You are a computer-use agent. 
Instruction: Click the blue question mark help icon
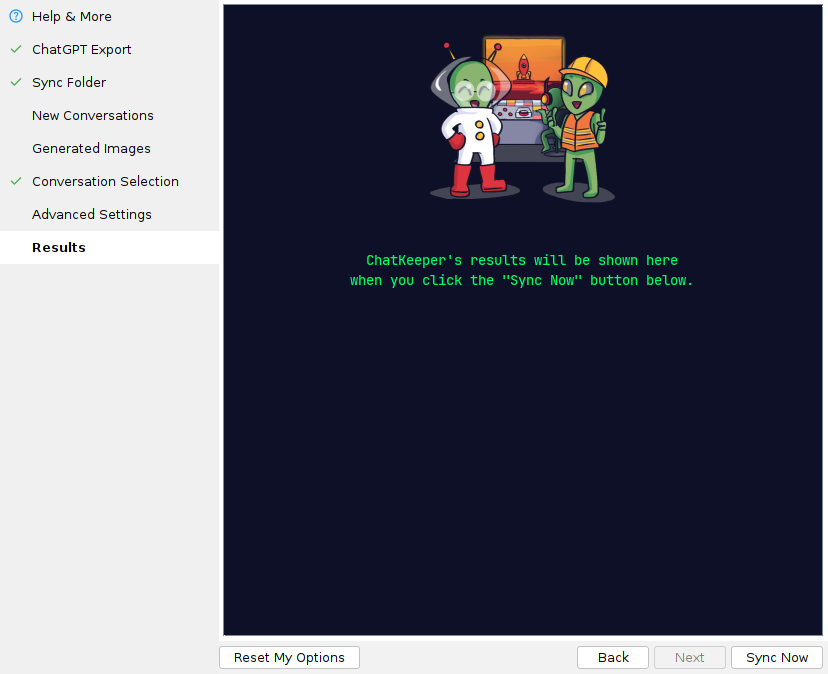pos(15,16)
